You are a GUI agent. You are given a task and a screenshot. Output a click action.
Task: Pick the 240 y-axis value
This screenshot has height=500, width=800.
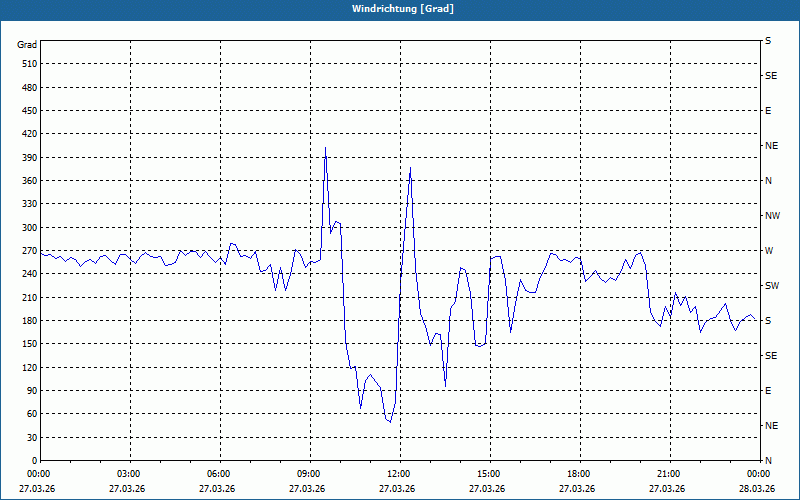click(x=30, y=274)
